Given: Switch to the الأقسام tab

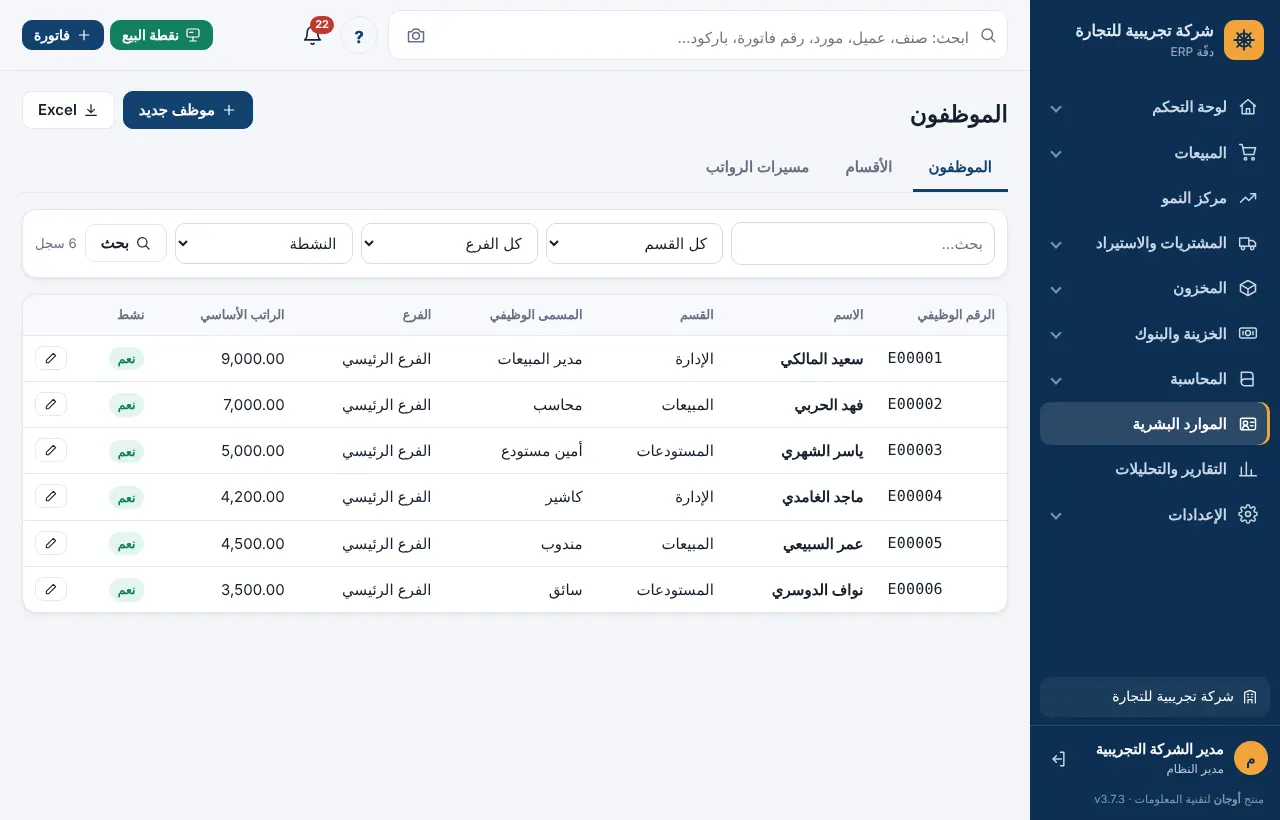Looking at the screenshot, I should (x=869, y=167).
